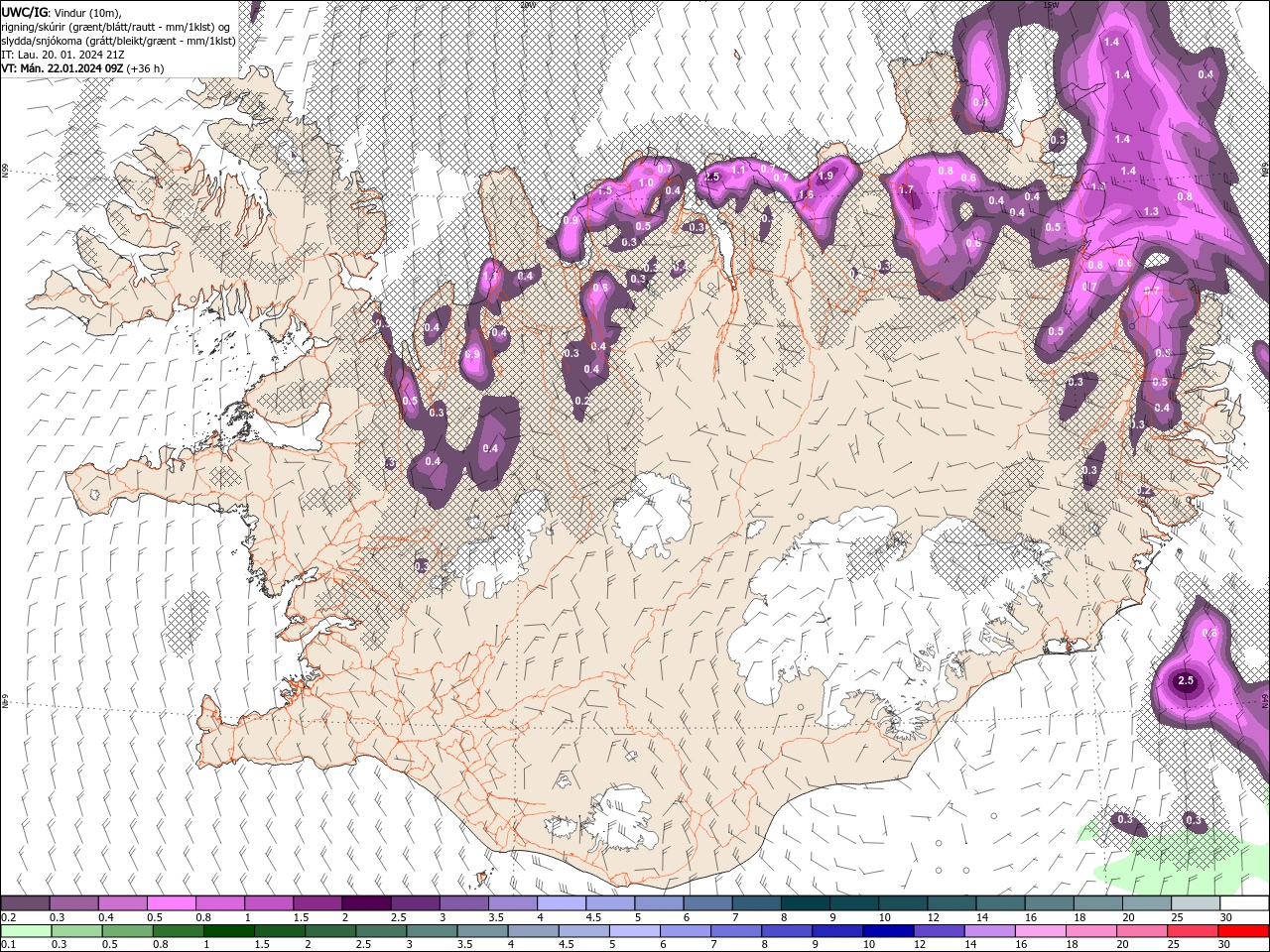The width and height of the screenshot is (1270, 952).
Task: Select the dull purple 0.2 snow-scale swatch
Action: click(25, 903)
